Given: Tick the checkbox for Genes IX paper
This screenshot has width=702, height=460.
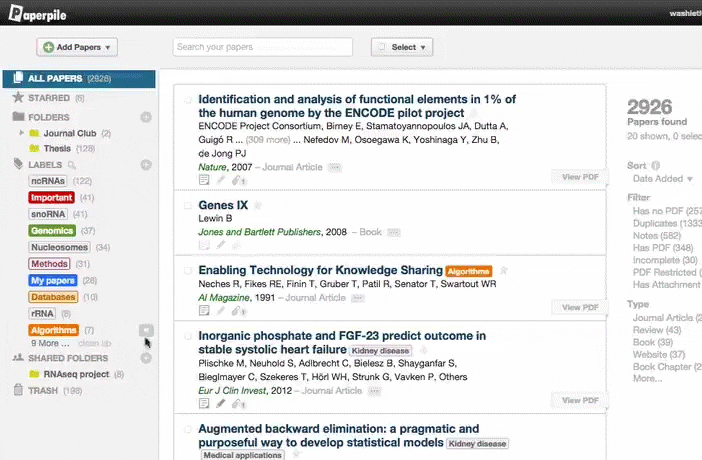Looking at the screenshot, I should [187, 205].
